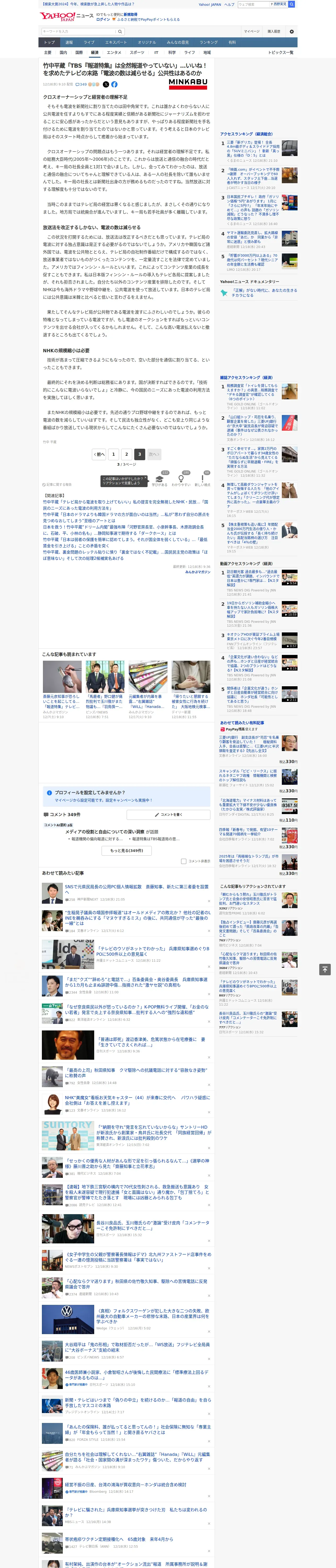Image resolution: width=336 pixels, height=1568 pixels.
Task: Go to previous page 前へ
Action: click(99, 454)
